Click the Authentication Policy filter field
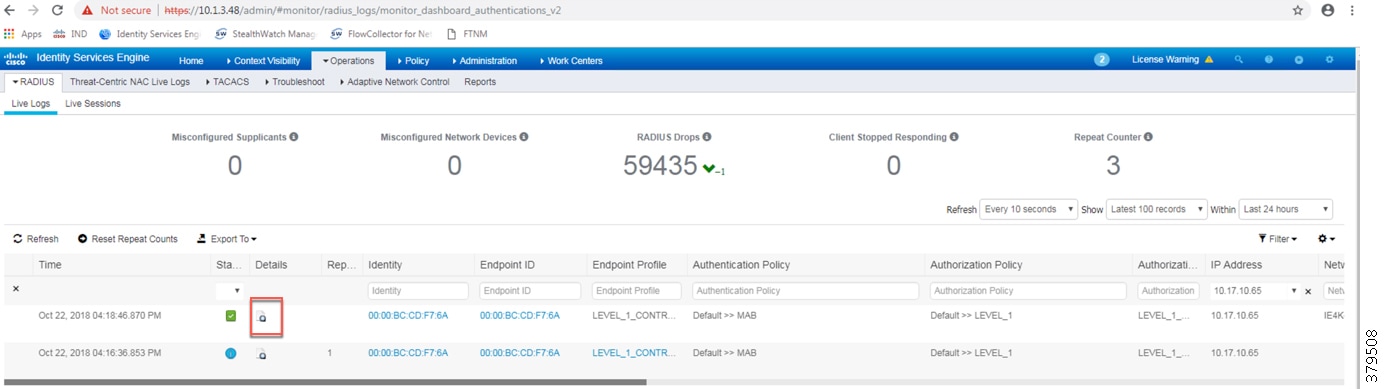1384x389 pixels. tap(805, 291)
